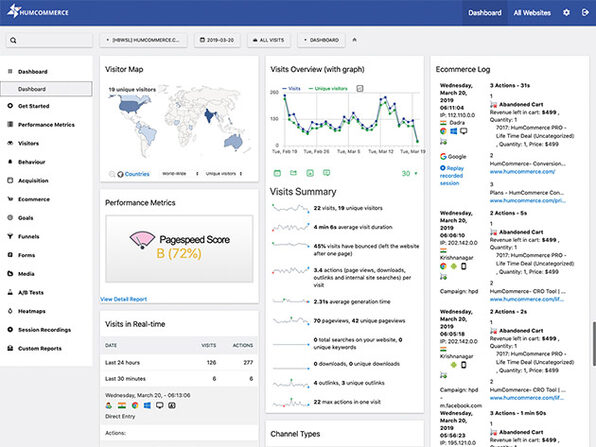Click the graph metrics picker icon

360,88
